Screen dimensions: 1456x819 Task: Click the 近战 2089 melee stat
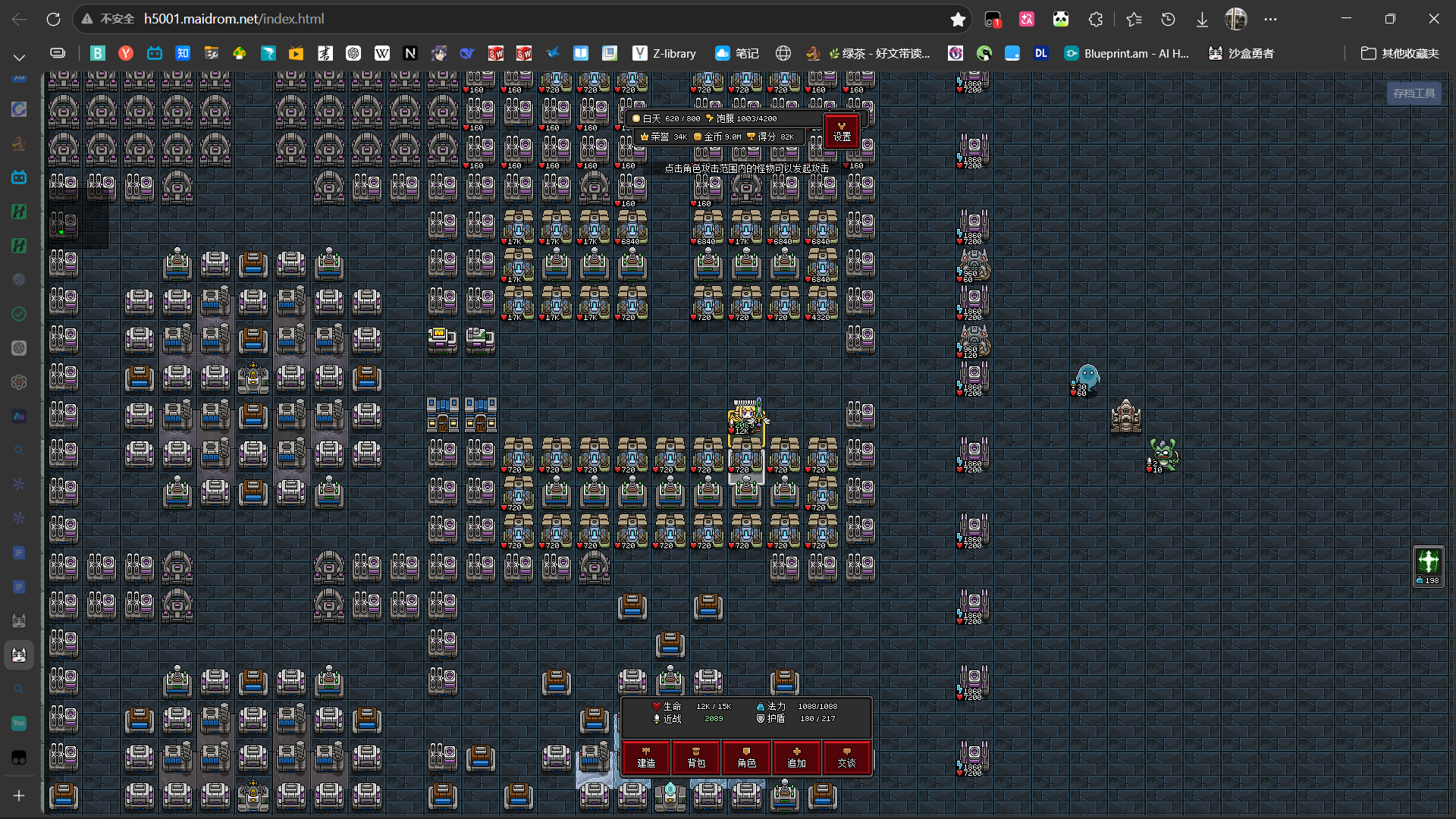coord(688,719)
